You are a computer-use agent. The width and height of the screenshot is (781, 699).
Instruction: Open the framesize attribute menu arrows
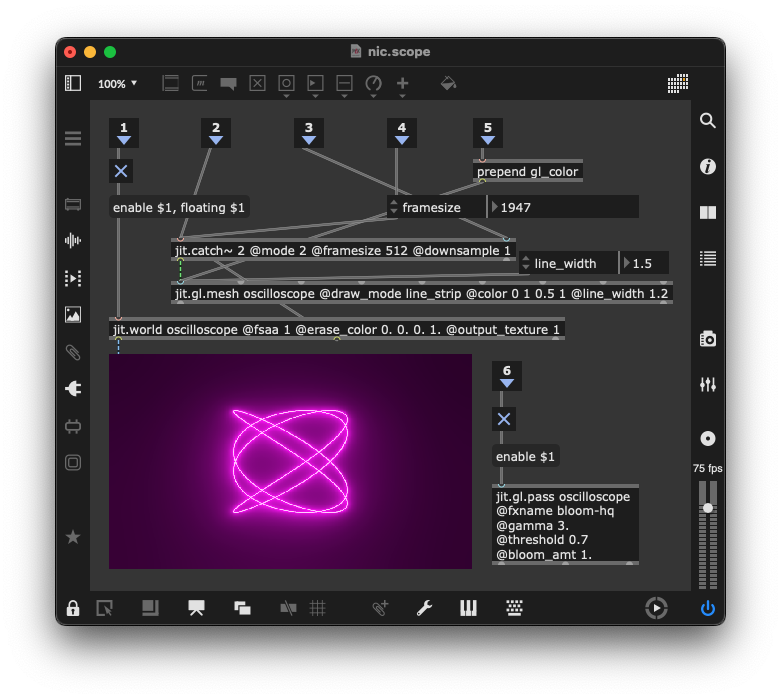click(x=394, y=208)
